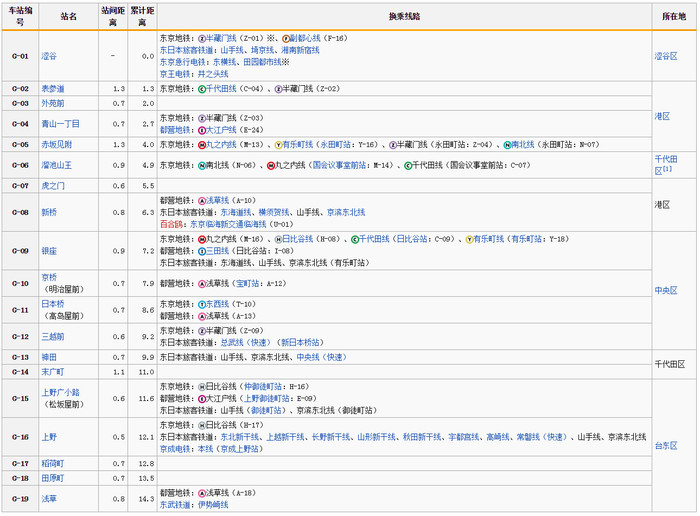
Task: Open the red 百合鸥 link
Action: [x=171, y=225]
